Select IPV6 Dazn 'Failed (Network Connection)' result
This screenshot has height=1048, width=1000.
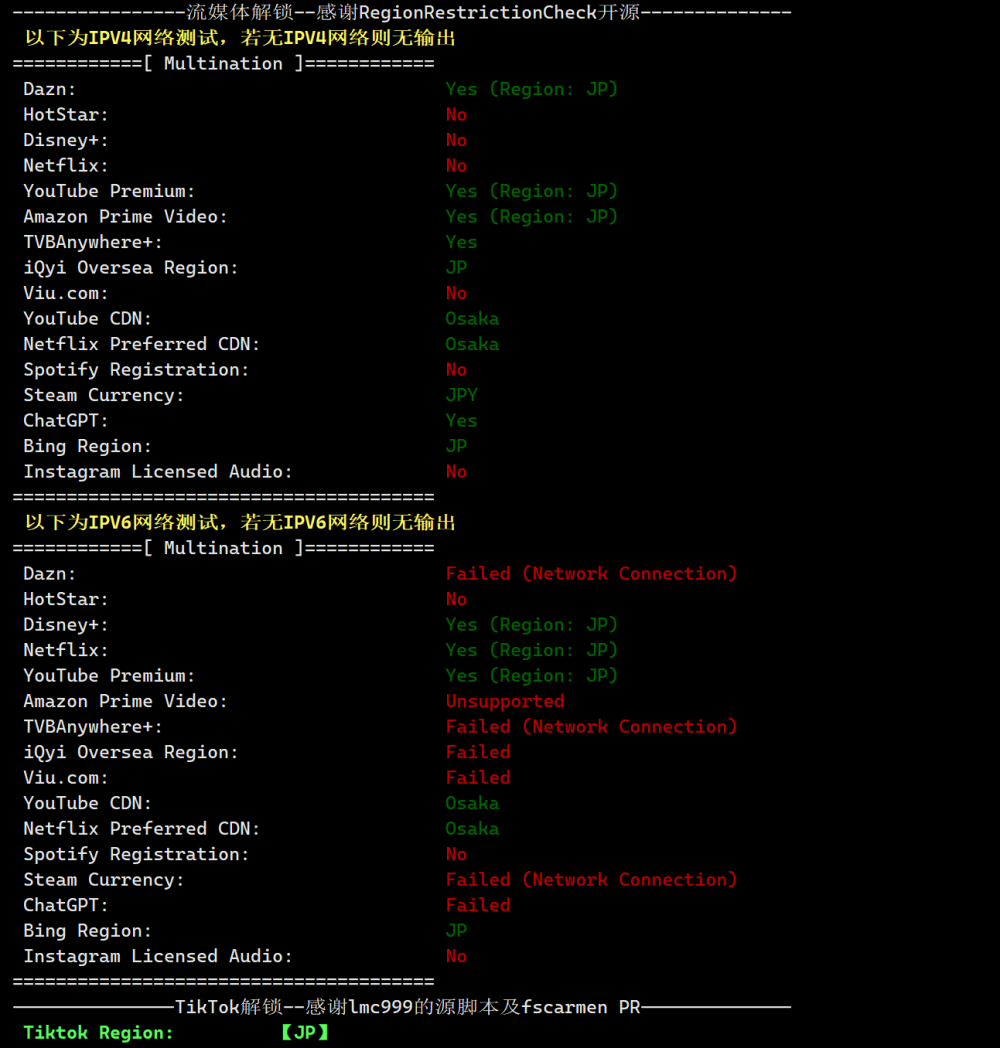[x=592, y=574]
